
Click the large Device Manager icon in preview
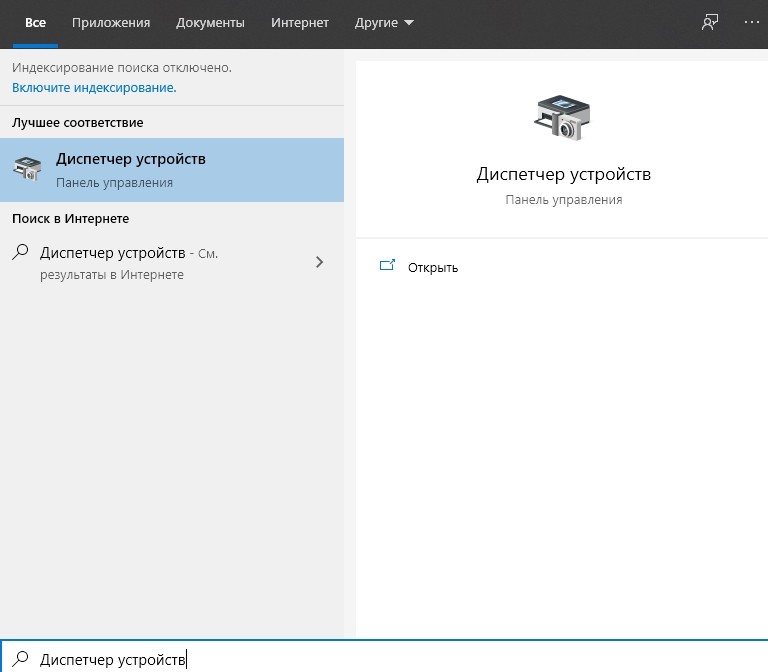[562, 118]
